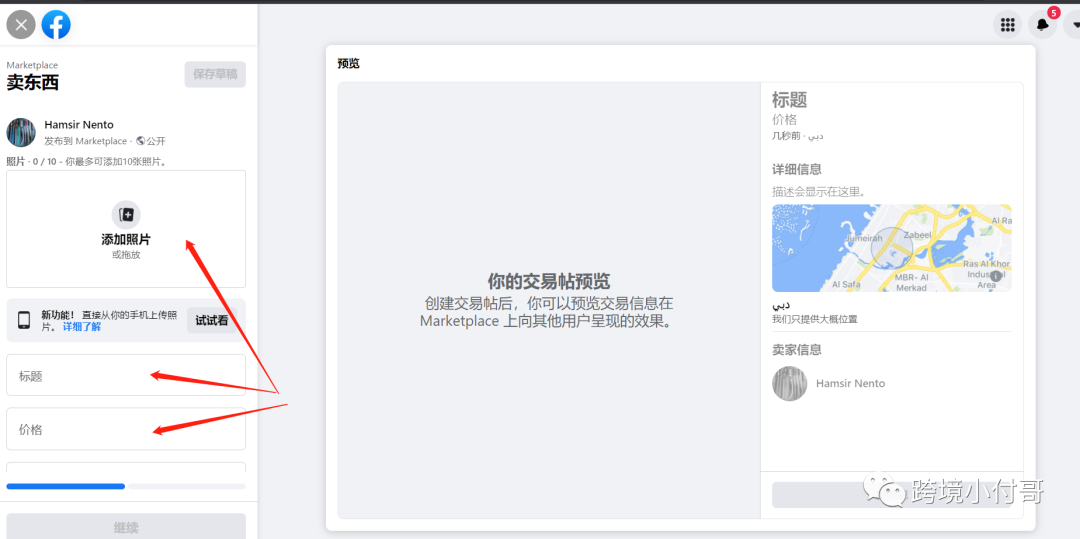The height and width of the screenshot is (539, 1080).
Task: Click the 试试看 button
Action: coord(211,320)
